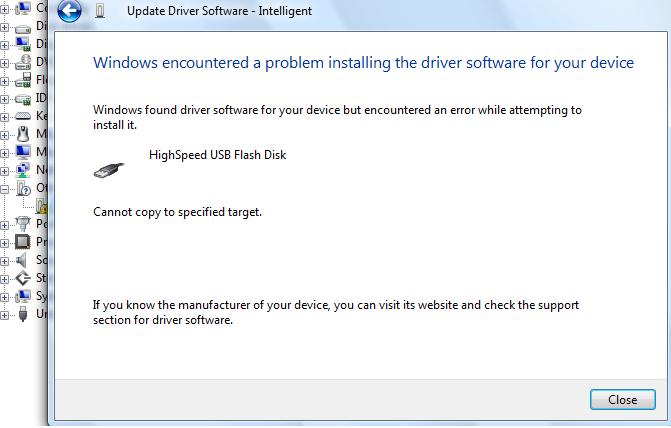Select the Computer category icon in device tree
671x428 pixels.
[x=23, y=9]
